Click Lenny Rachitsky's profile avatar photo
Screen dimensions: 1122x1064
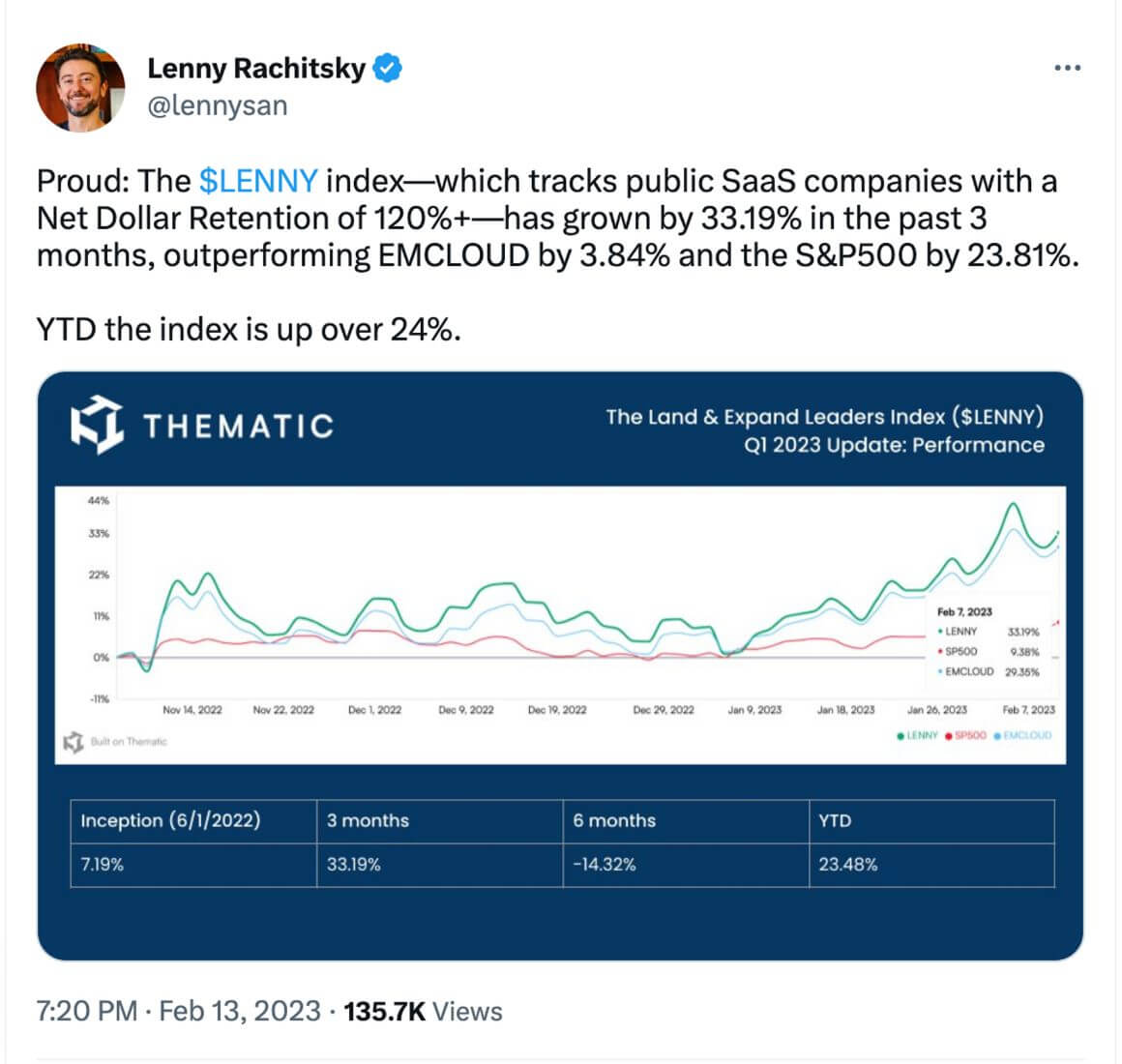pos(80,87)
